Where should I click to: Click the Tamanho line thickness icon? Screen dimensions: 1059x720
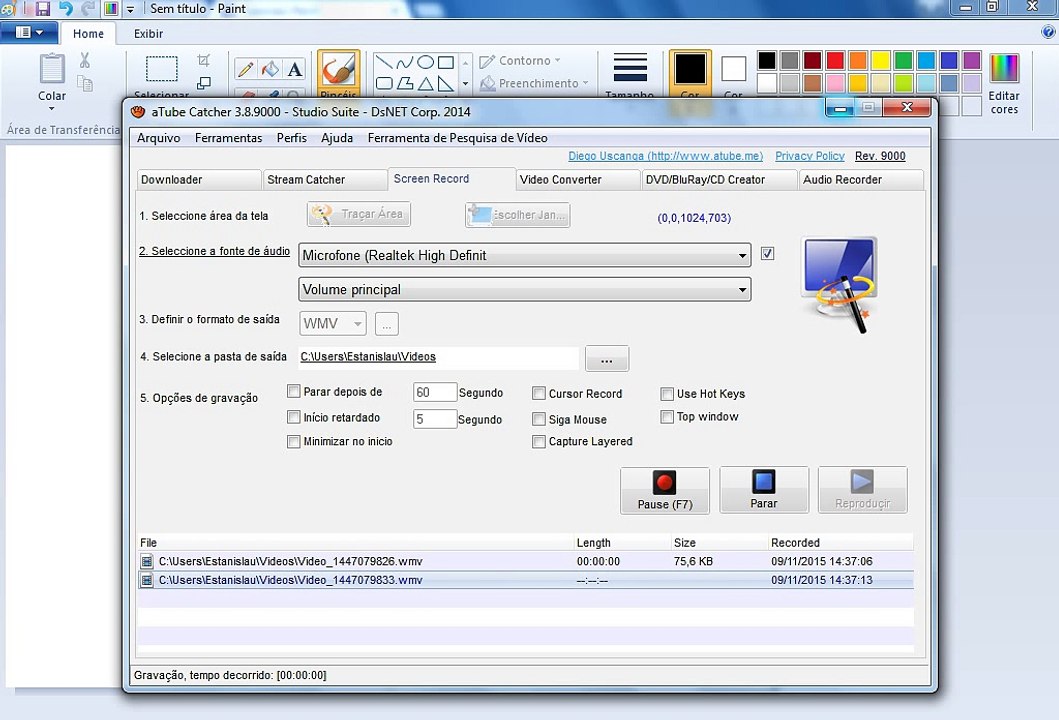pyautogui.click(x=630, y=68)
